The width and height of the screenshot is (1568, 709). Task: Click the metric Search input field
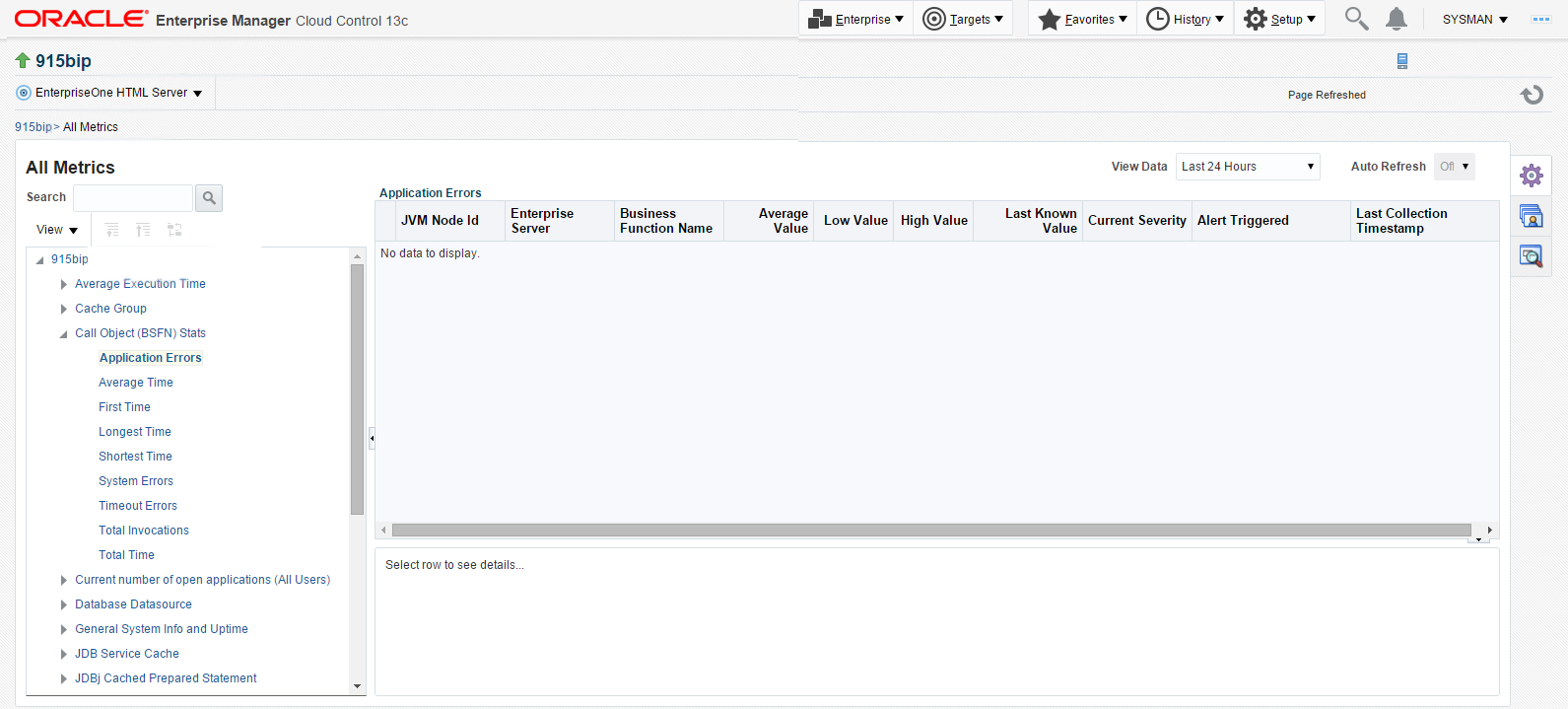tap(133, 198)
